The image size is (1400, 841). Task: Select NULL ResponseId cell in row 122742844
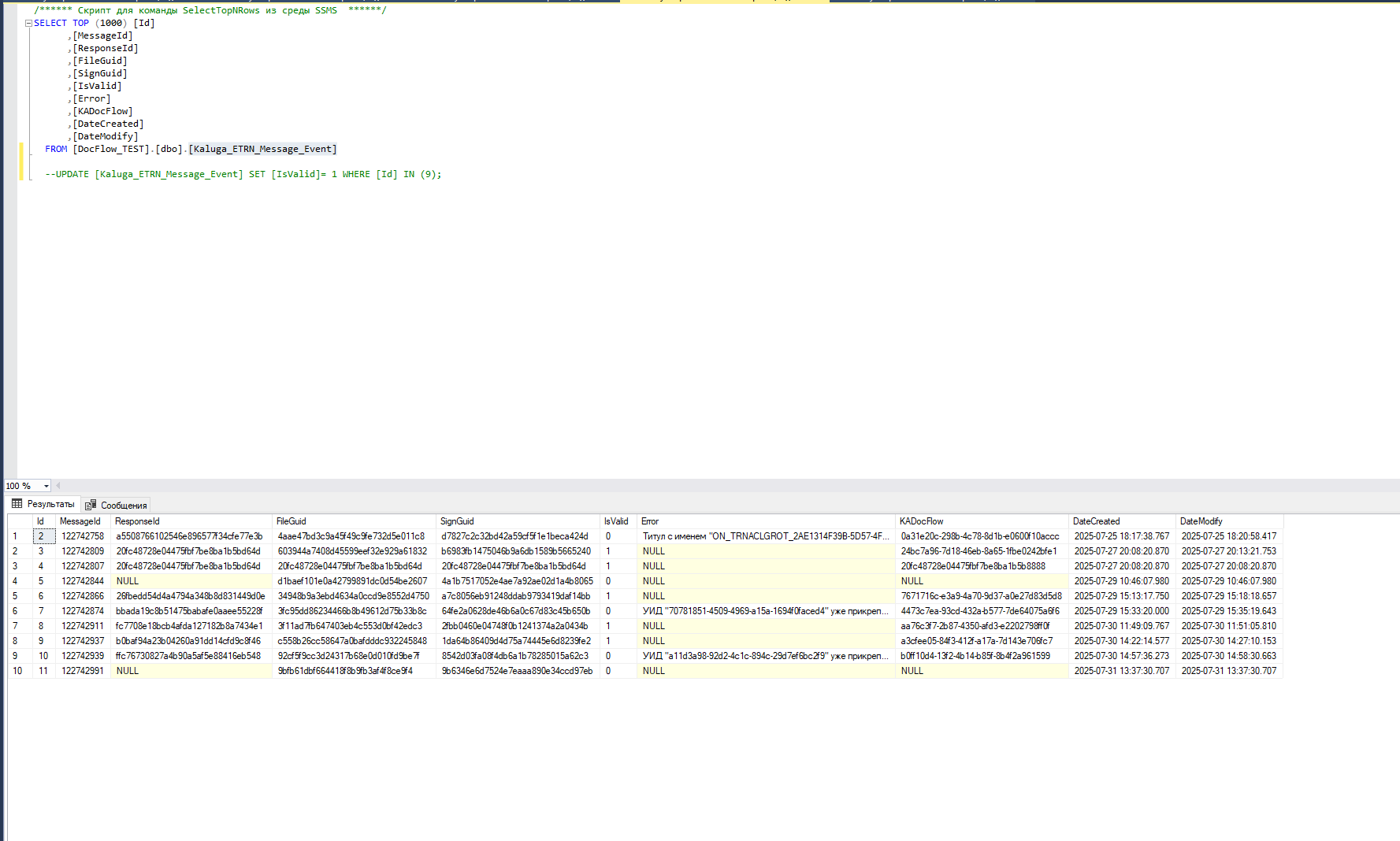pyautogui.click(x=191, y=581)
